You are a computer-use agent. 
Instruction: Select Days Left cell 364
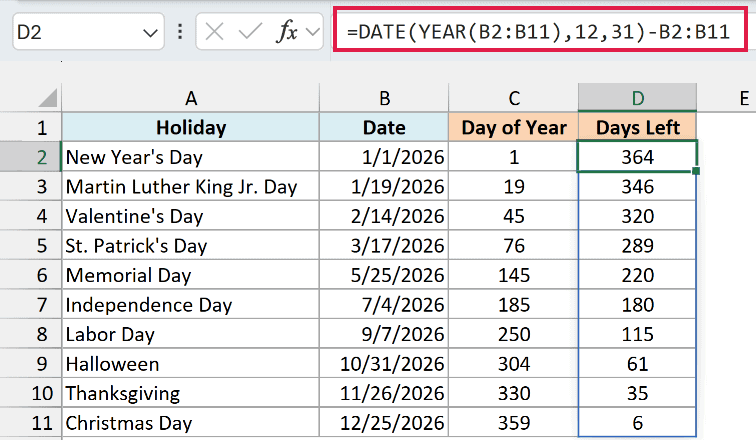[x=637, y=157]
